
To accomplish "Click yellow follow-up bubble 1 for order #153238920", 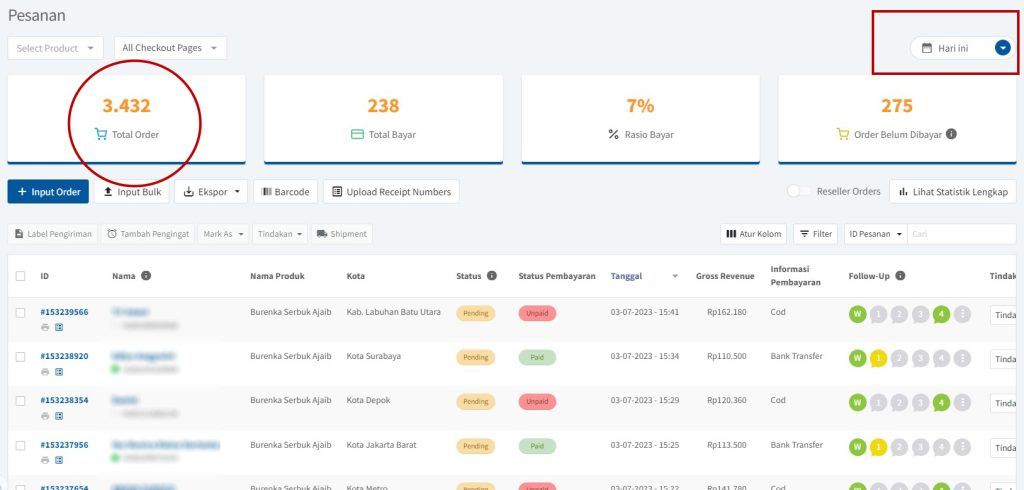I will pyautogui.click(x=878, y=359).
